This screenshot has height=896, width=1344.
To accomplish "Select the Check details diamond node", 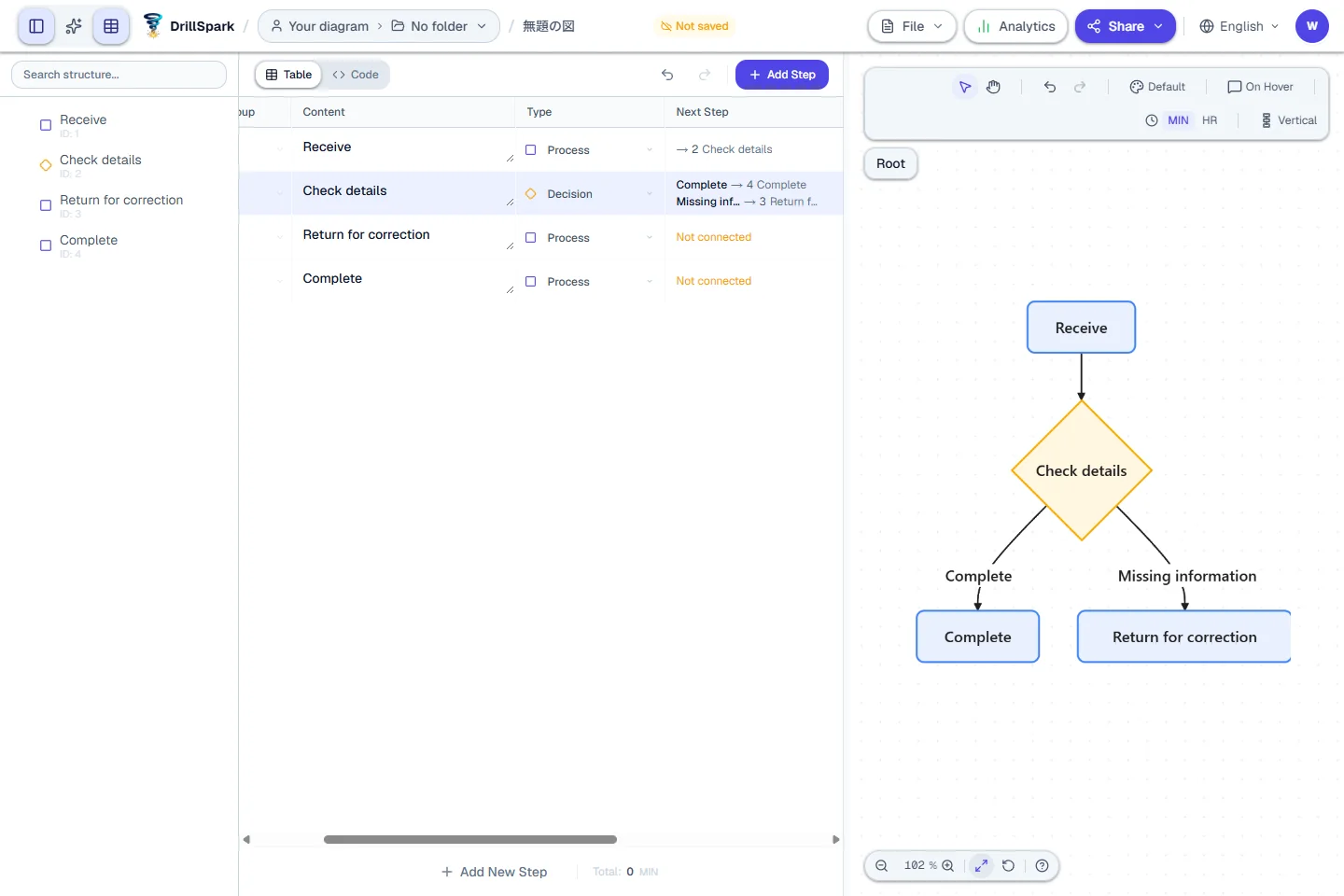I will coord(1082,470).
